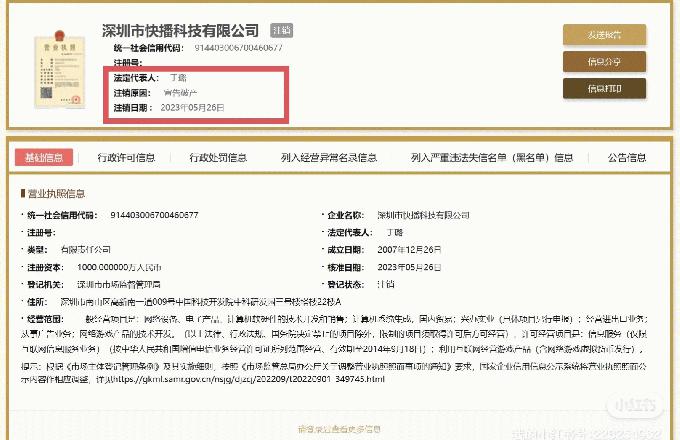Viewport: 680px width, 440px height.
Task: Open the 列入经营异常名录信息 tab
Action: point(329,157)
